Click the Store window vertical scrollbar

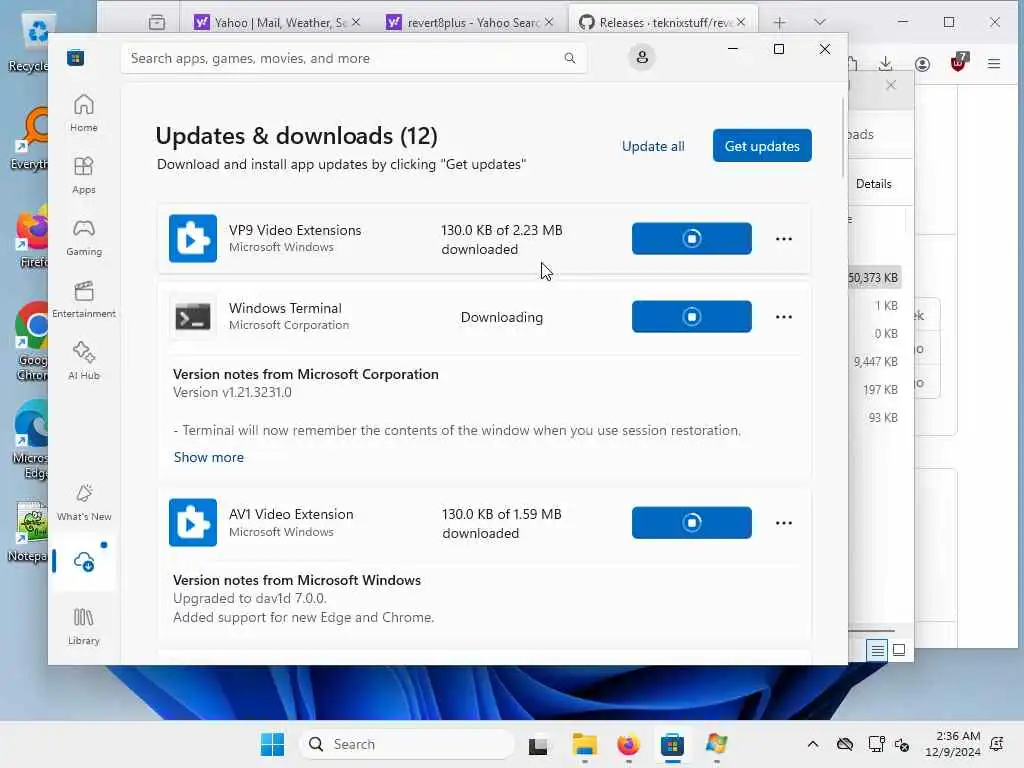pos(843,137)
